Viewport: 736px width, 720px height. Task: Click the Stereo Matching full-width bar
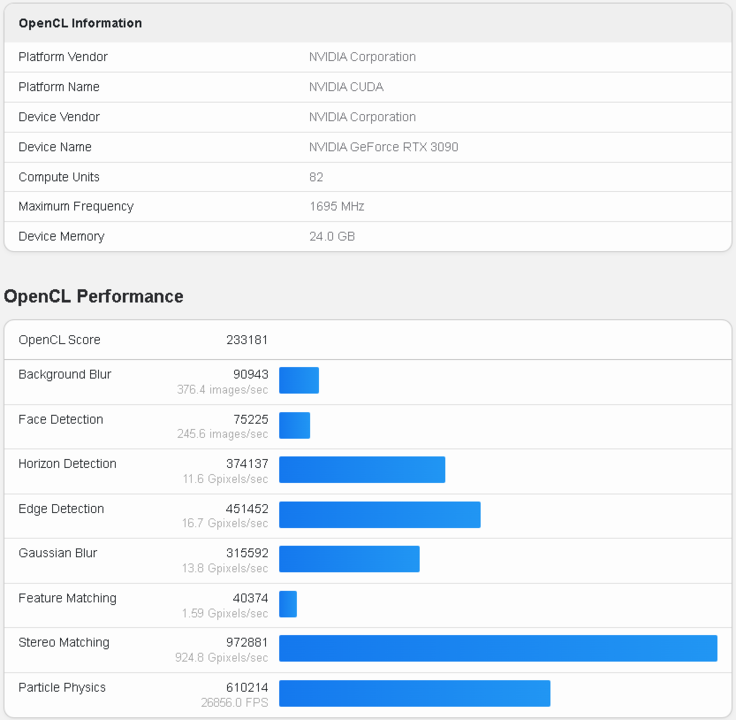pyautogui.click(x=498, y=648)
